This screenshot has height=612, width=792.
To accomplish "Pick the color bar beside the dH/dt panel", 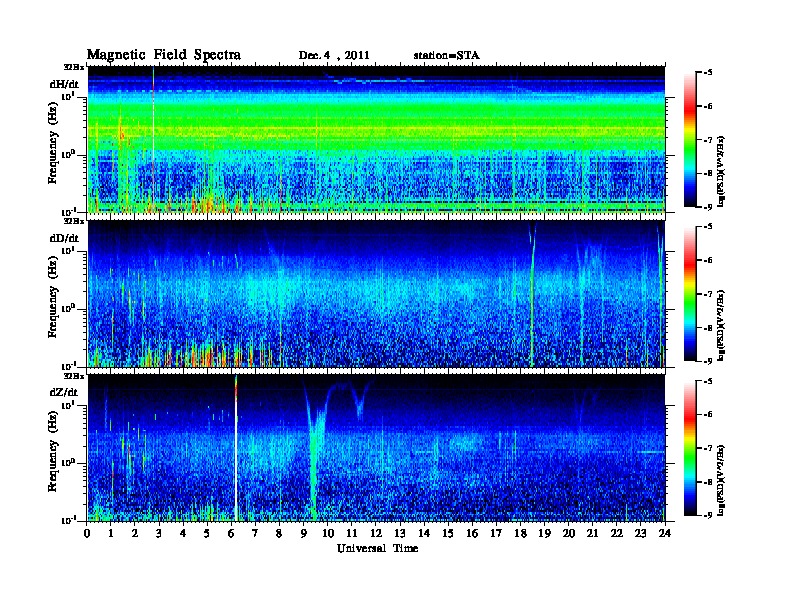I will pos(690,140).
